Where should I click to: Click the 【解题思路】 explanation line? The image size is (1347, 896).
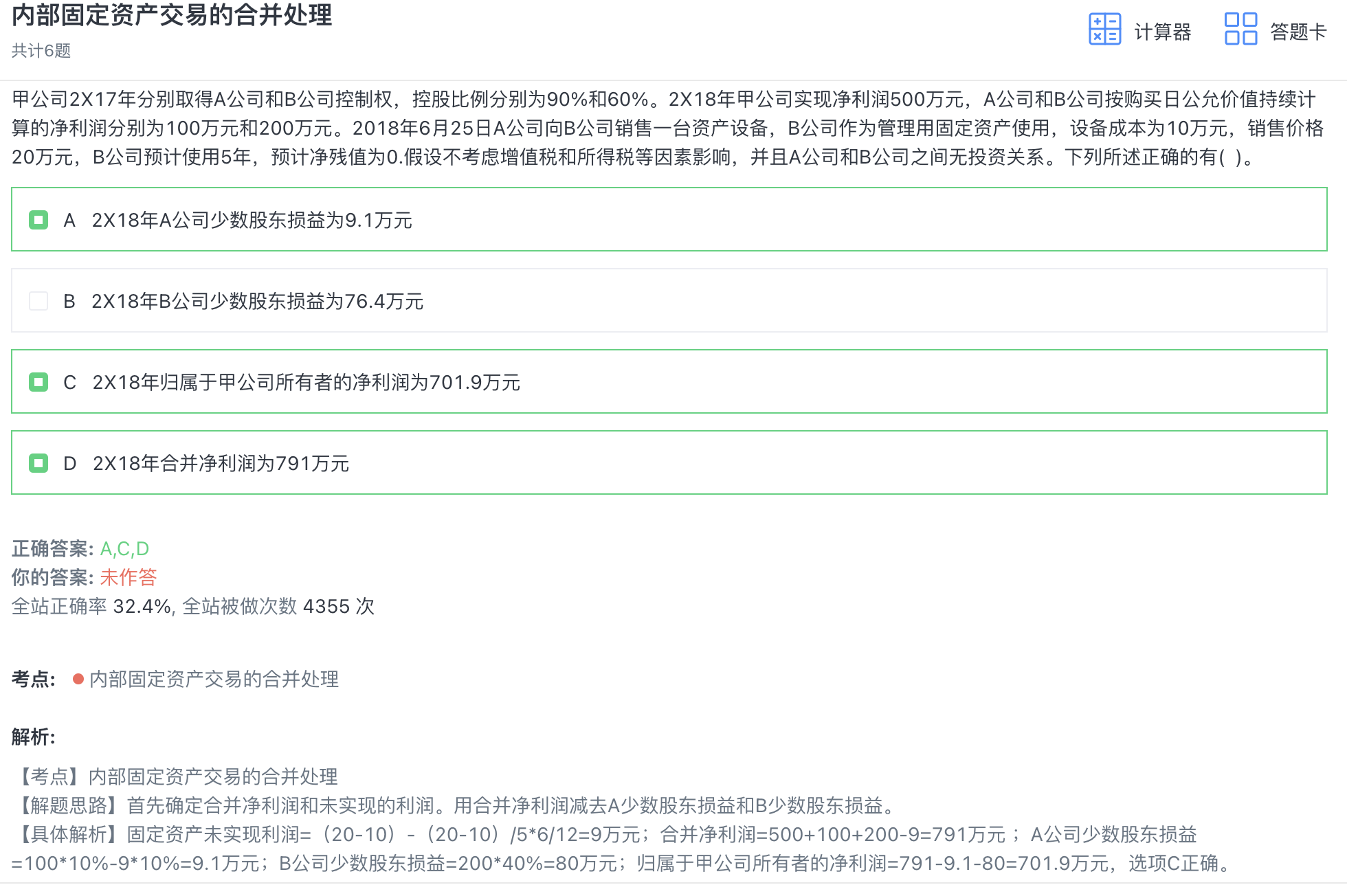pyautogui.click(x=454, y=805)
